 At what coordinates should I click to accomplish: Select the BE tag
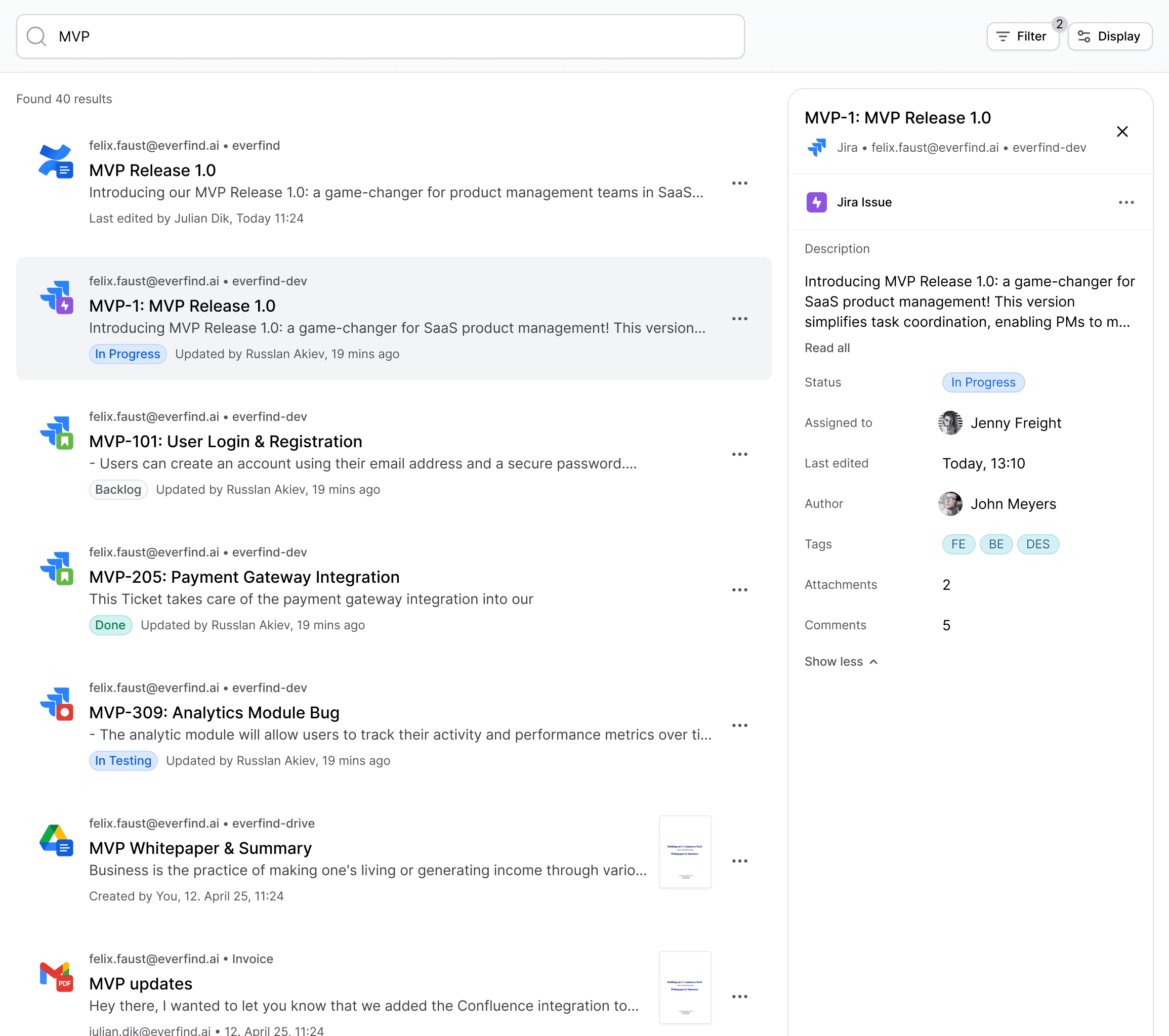pos(996,544)
